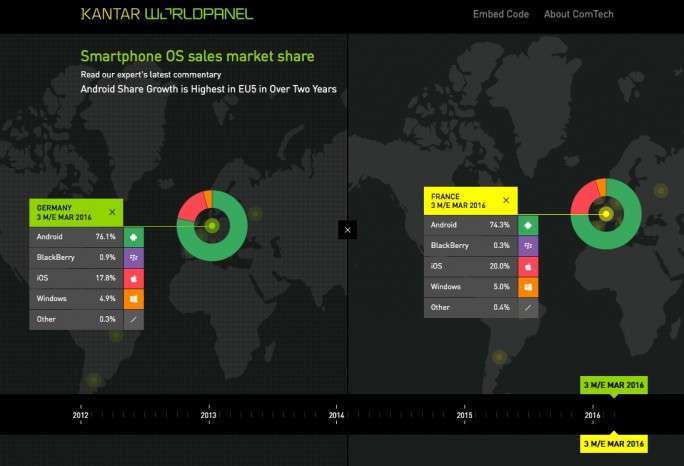Click the Windows icon in Germany panel
This screenshot has height=466, width=684.
coord(134,298)
